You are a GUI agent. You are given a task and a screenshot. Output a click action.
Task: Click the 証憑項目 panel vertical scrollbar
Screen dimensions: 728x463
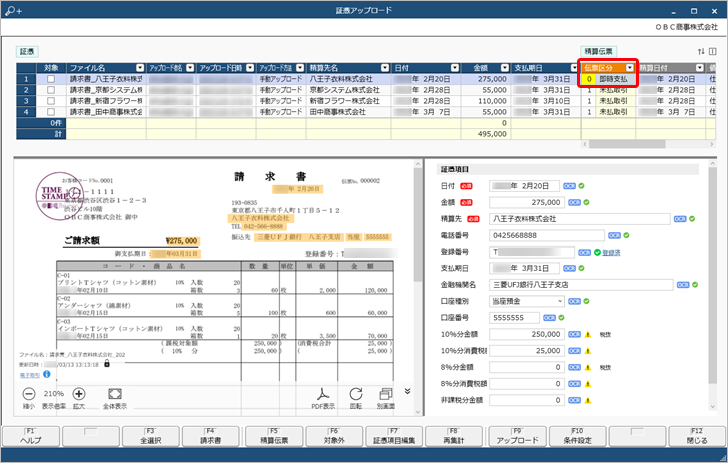point(713,275)
